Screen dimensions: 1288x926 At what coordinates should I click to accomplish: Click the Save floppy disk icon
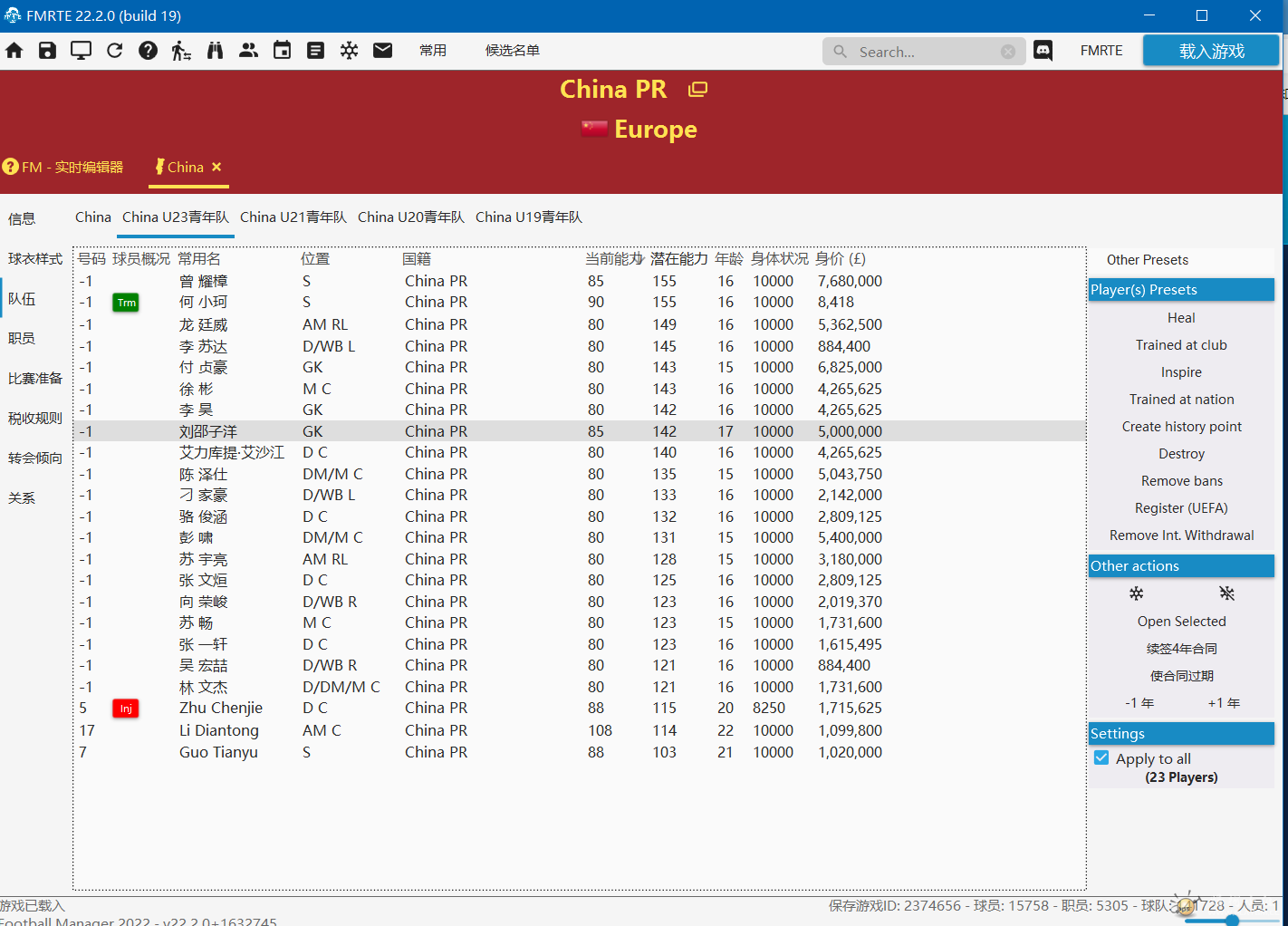[47, 51]
